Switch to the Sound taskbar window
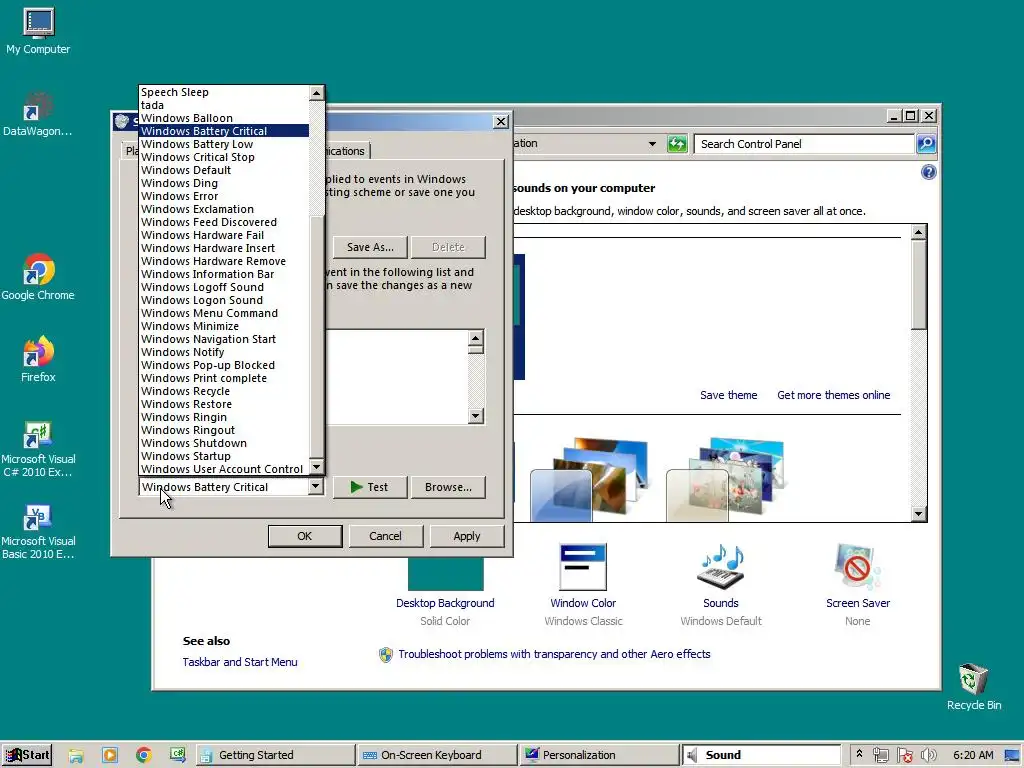The image size is (1024, 768). [x=761, y=755]
